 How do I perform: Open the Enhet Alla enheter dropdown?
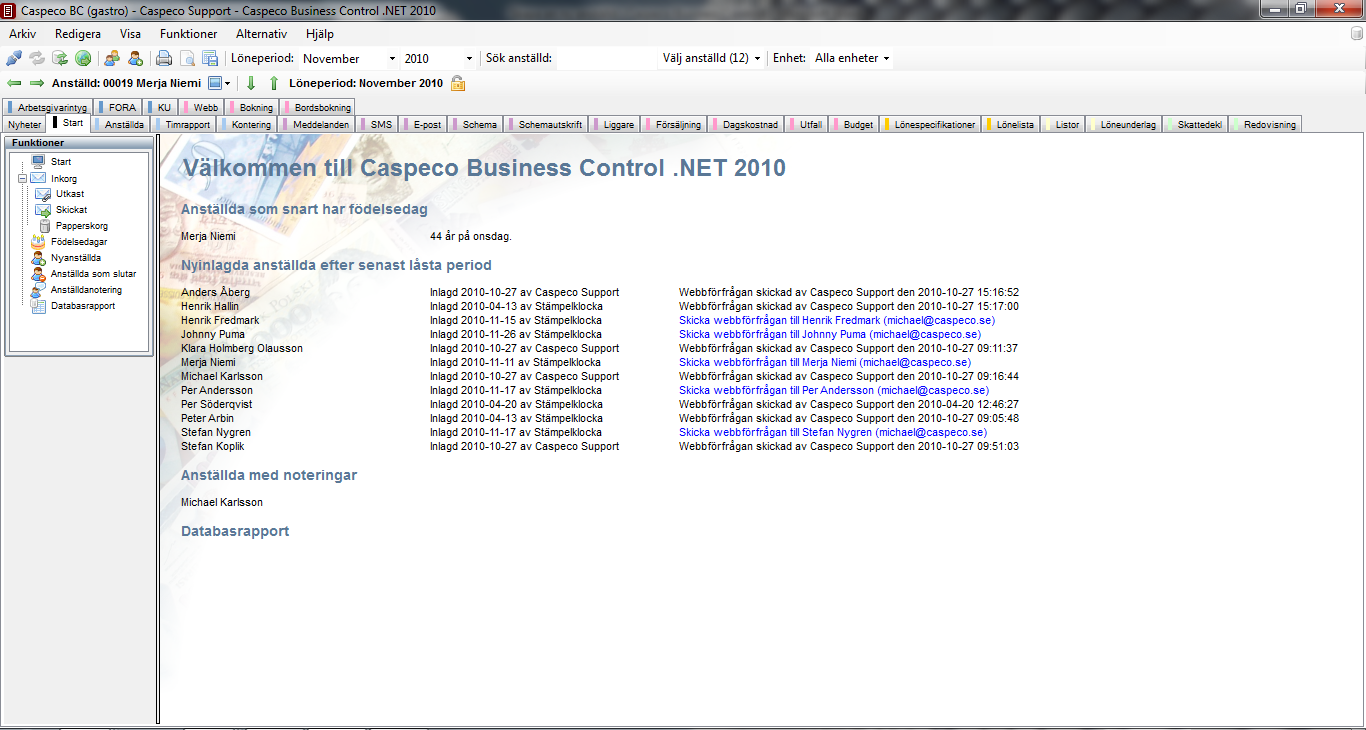point(851,58)
